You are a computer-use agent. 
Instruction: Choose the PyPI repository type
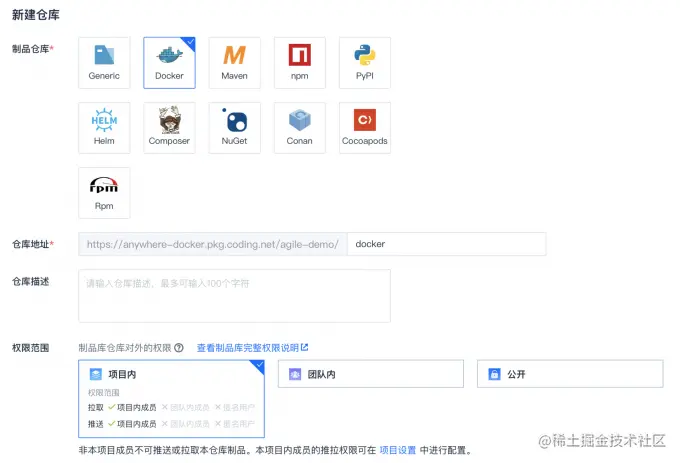click(x=365, y=63)
